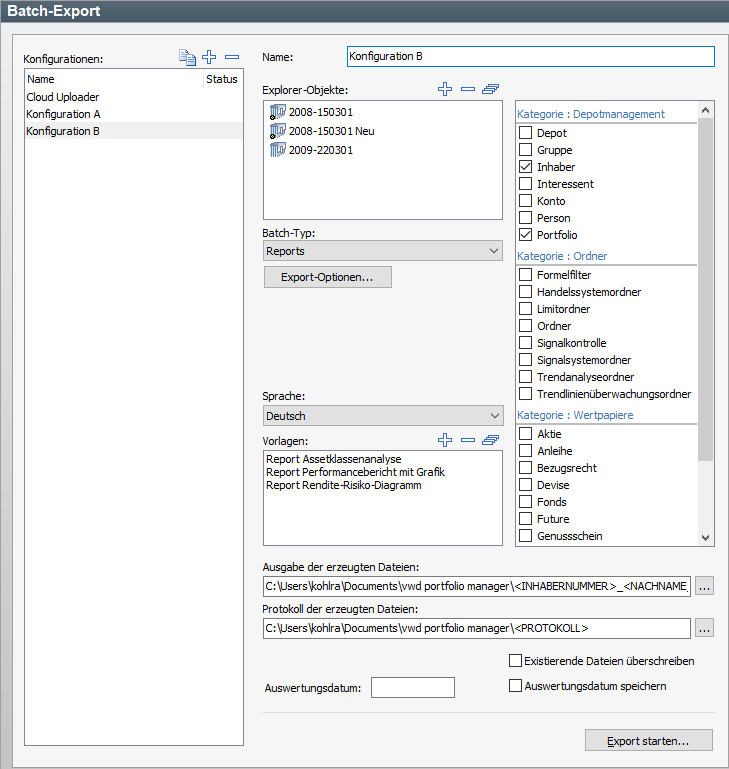
Task: Add a new configuration with plus icon
Action: point(209,58)
